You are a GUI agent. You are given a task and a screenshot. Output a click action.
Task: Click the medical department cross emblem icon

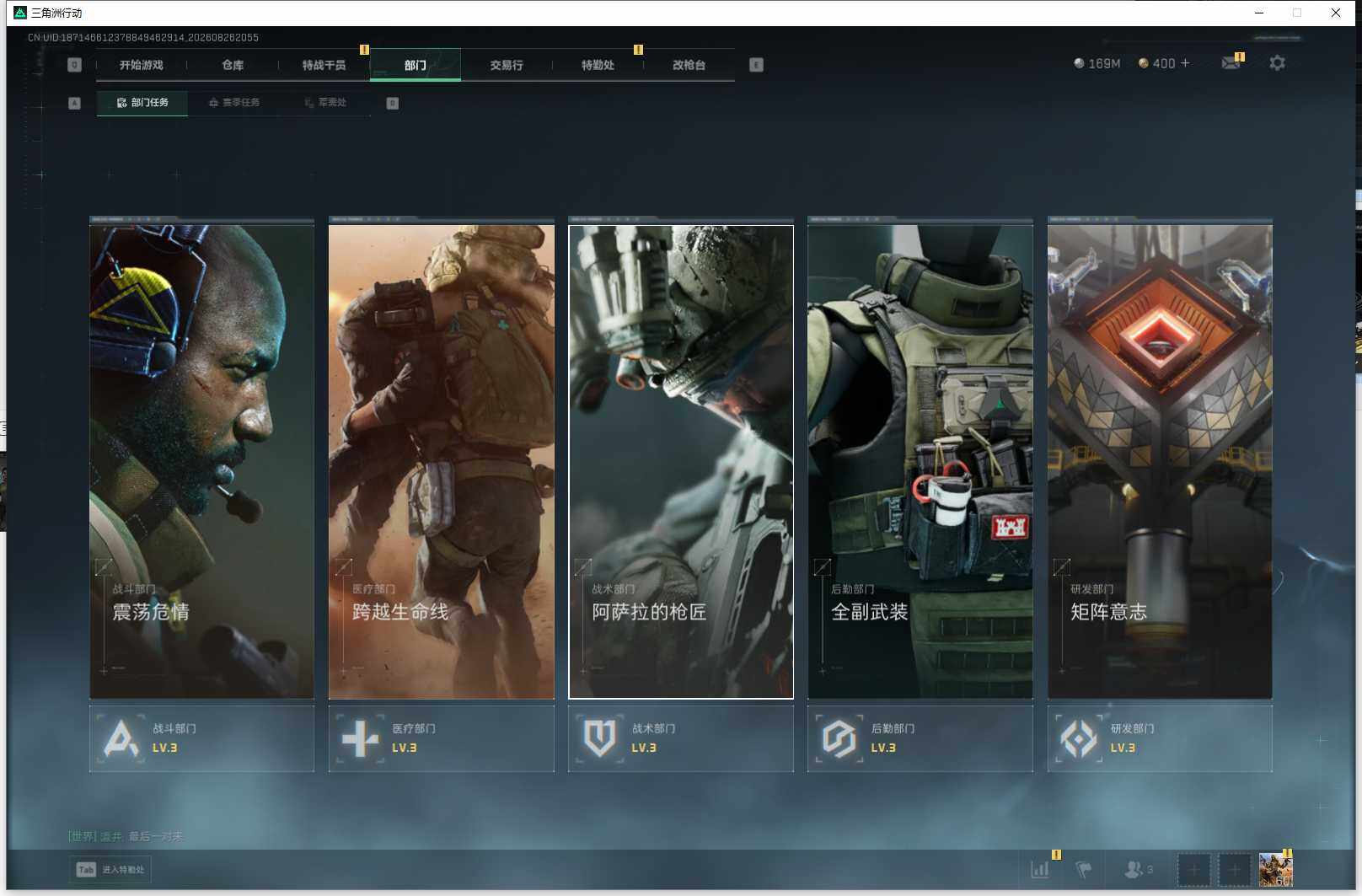(x=361, y=738)
